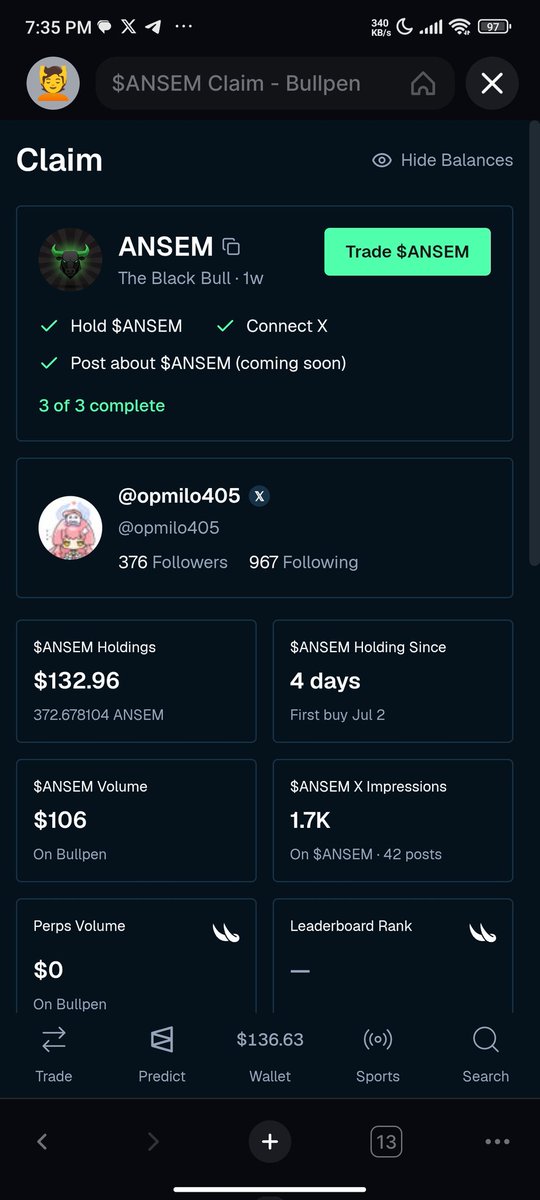Tap the X badge next to @opmilo405
Screen dimensions: 540x1200
260,496
